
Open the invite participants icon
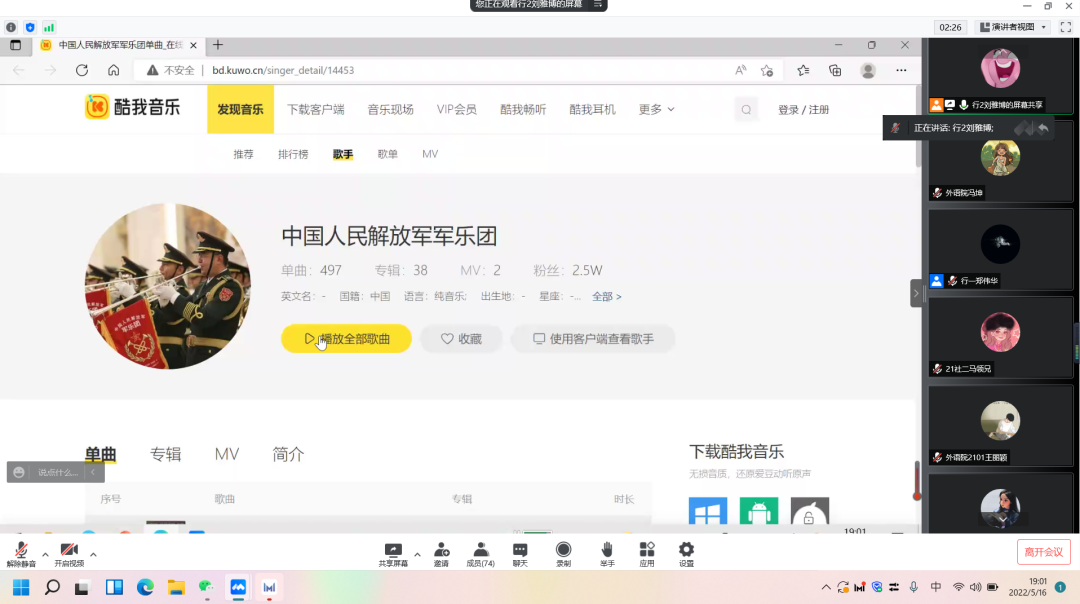click(x=442, y=554)
